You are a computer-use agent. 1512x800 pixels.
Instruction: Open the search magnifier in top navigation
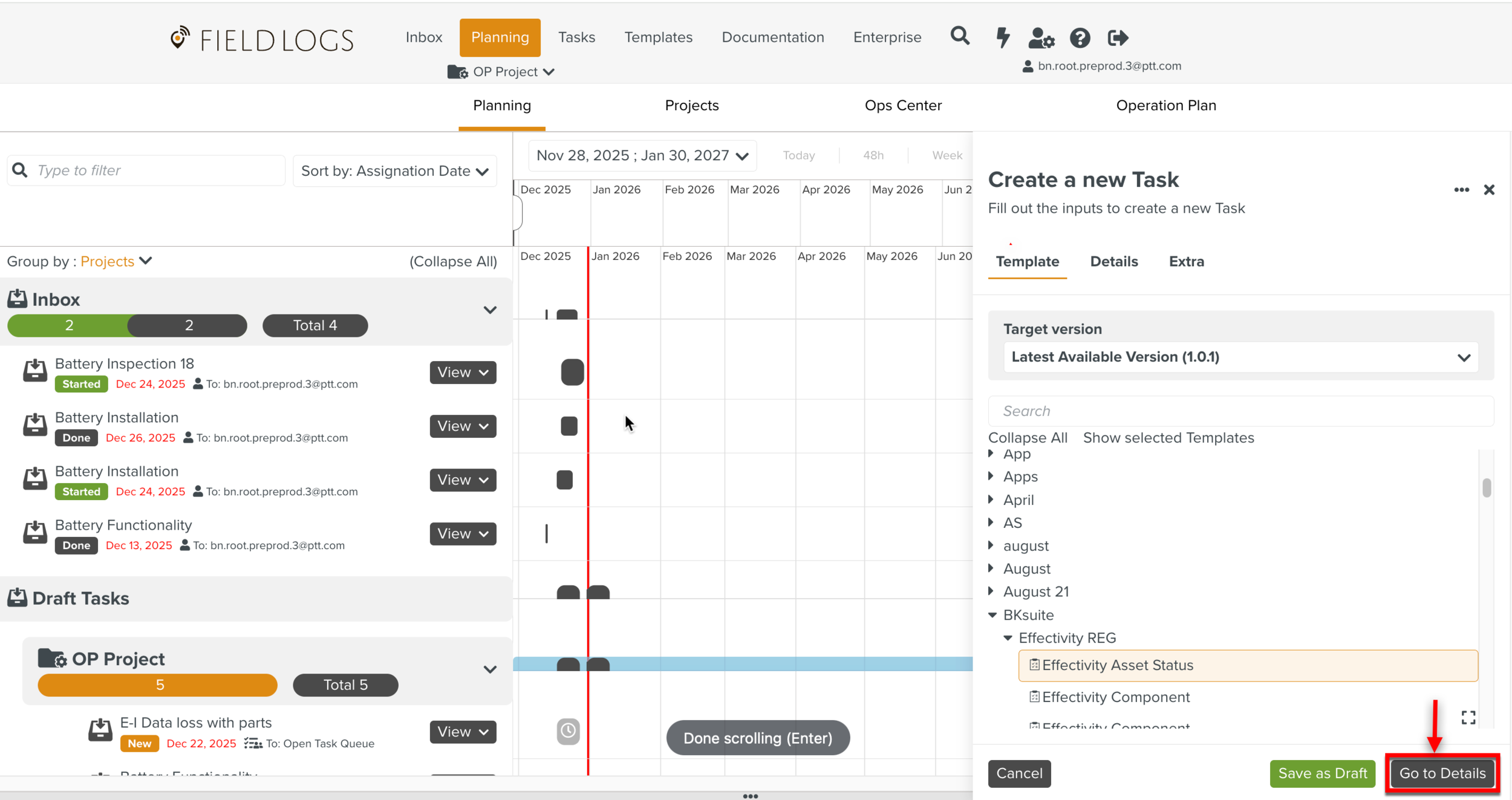959,37
